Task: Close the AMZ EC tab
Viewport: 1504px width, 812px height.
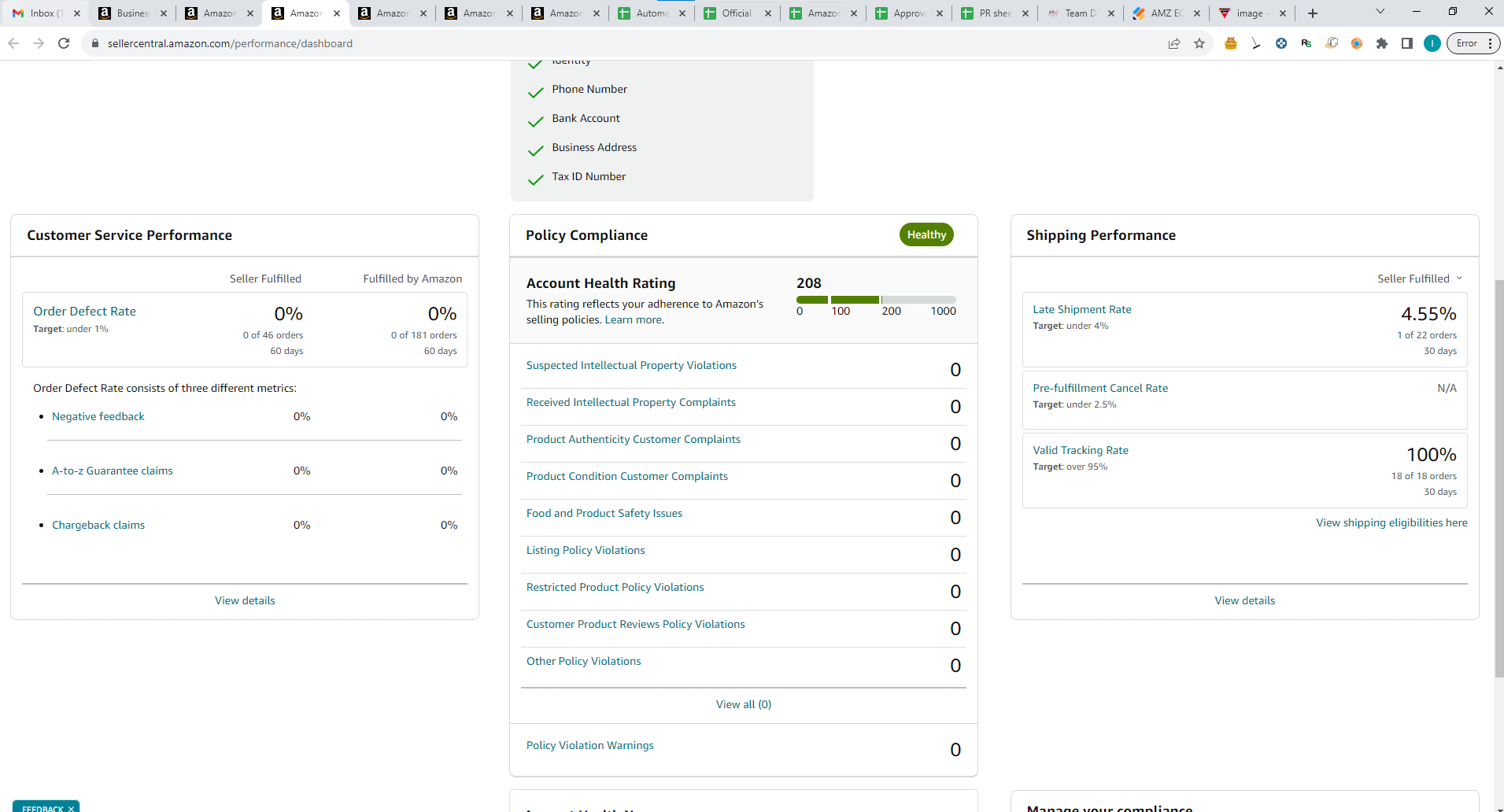Action: (1197, 13)
